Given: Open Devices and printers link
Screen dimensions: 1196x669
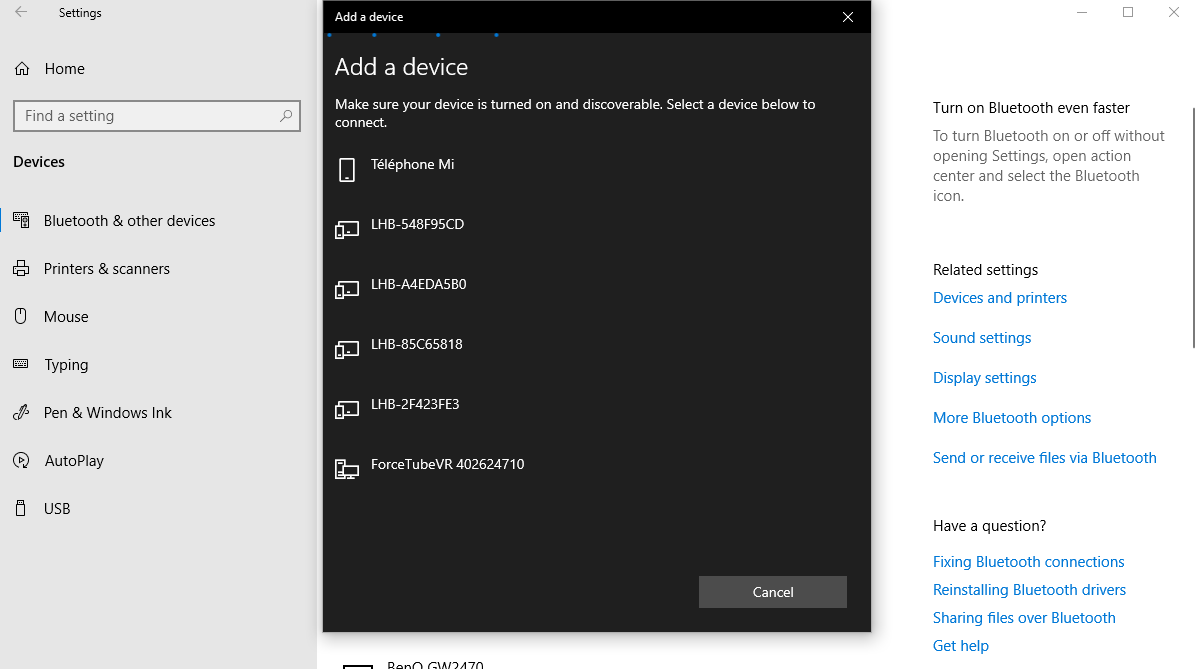Looking at the screenshot, I should [999, 298].
